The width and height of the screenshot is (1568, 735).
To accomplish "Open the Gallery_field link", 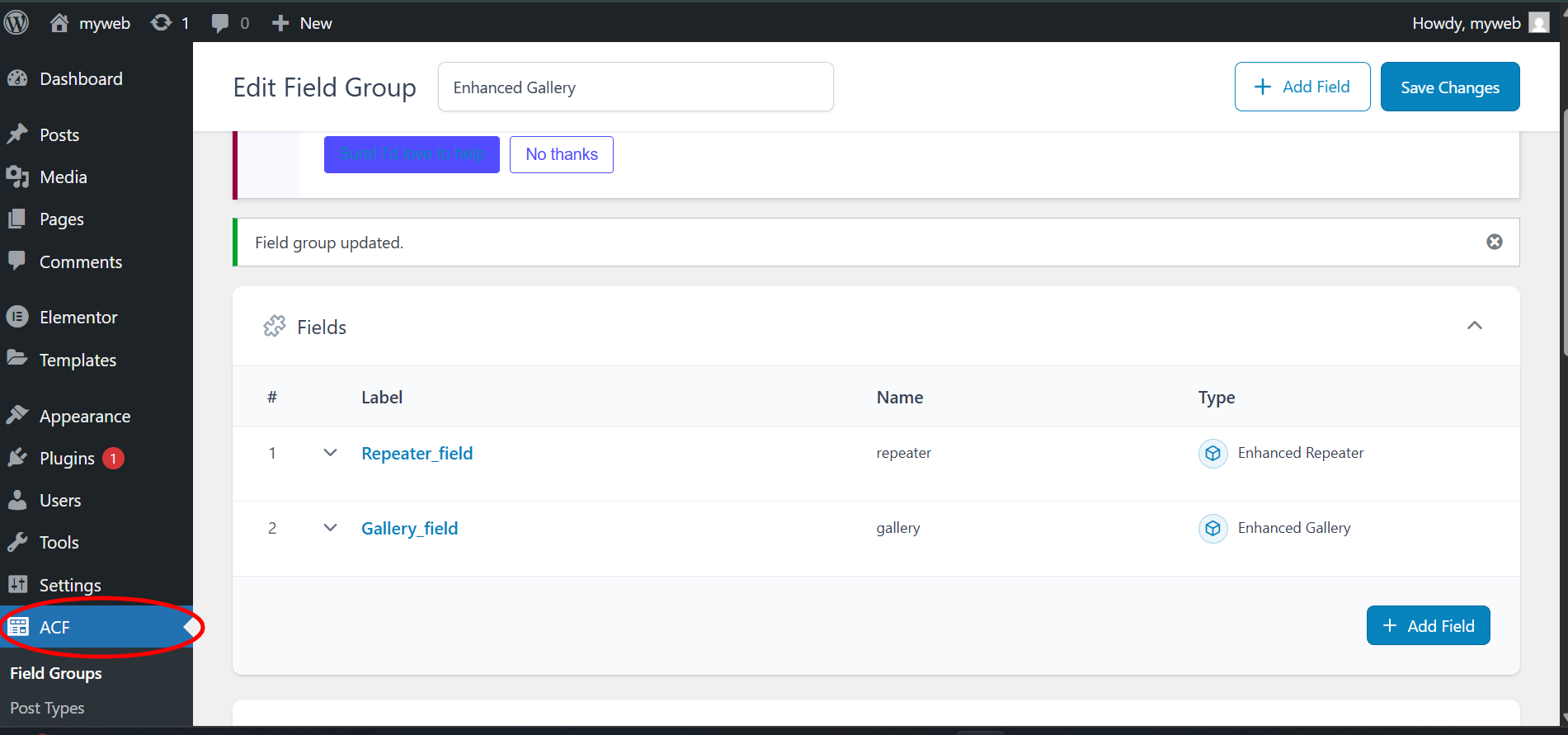I will [410, 528].
